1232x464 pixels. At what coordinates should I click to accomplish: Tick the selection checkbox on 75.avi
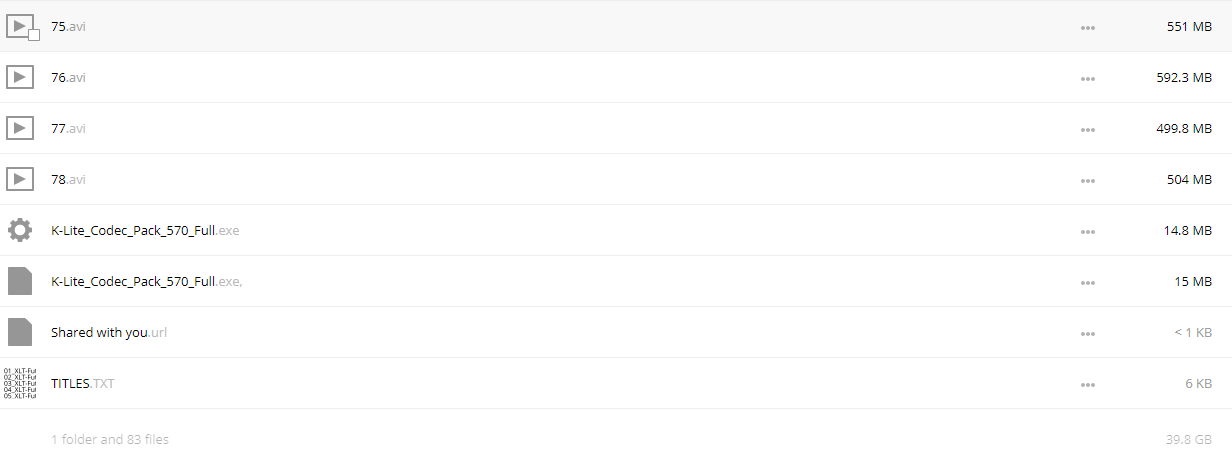coord(34,35)
